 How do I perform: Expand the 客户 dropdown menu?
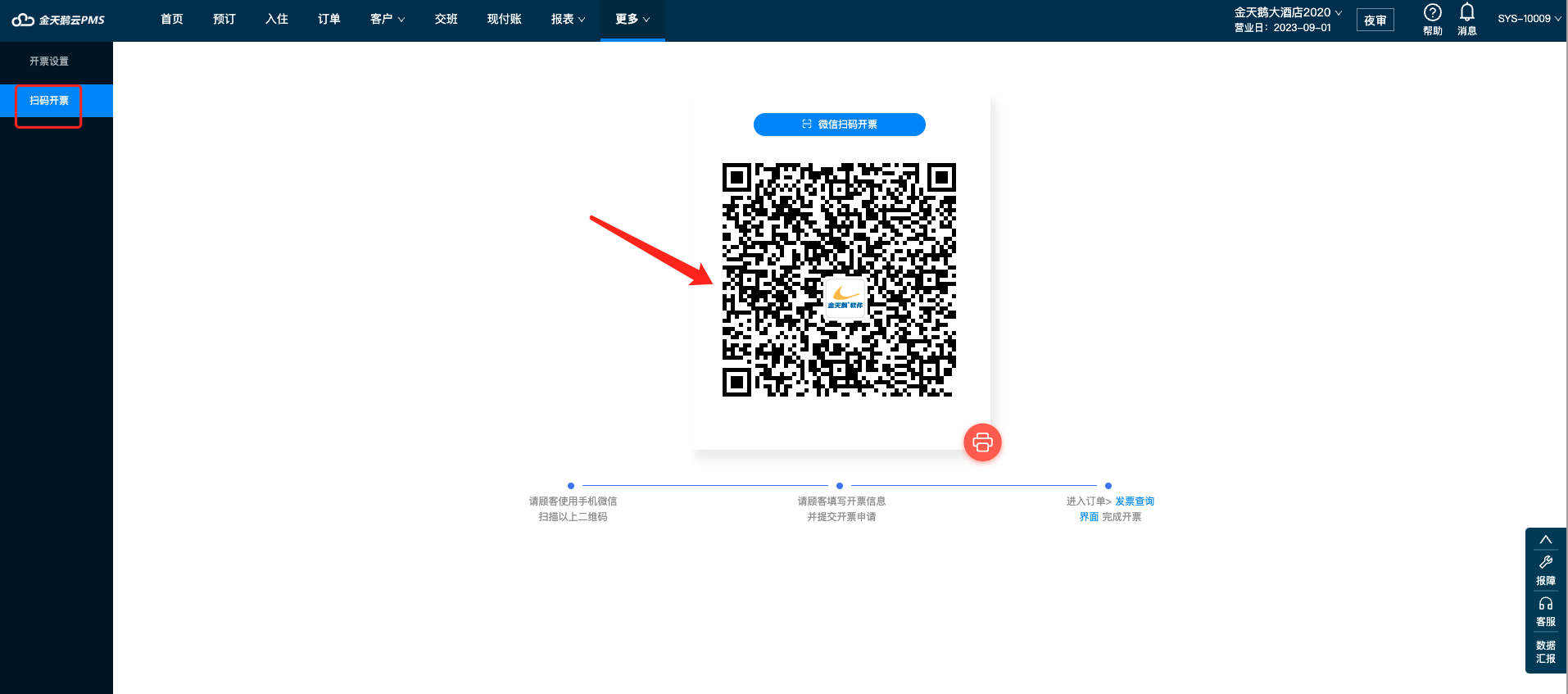point(387,19)
